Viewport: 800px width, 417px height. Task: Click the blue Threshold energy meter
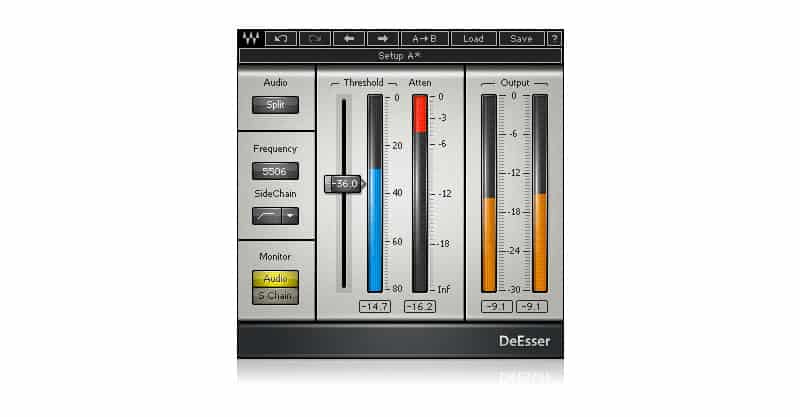click(x=375, y=193)
